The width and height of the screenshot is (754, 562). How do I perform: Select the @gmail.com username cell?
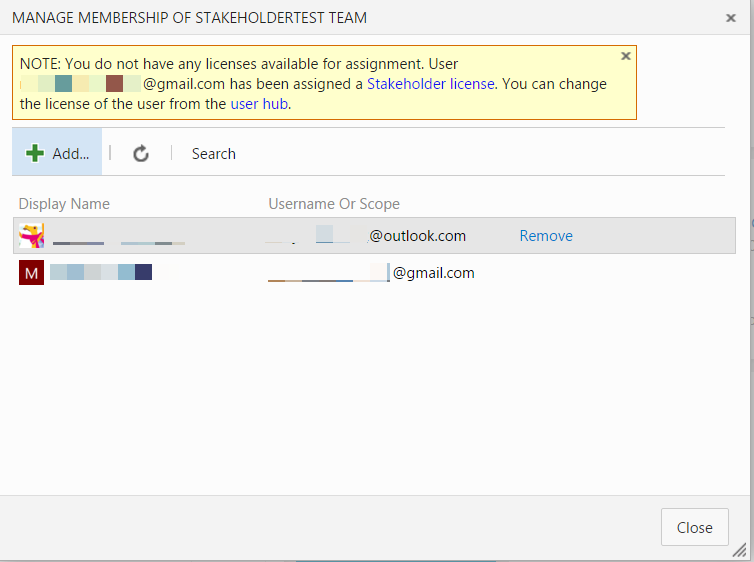coord(371,273)
